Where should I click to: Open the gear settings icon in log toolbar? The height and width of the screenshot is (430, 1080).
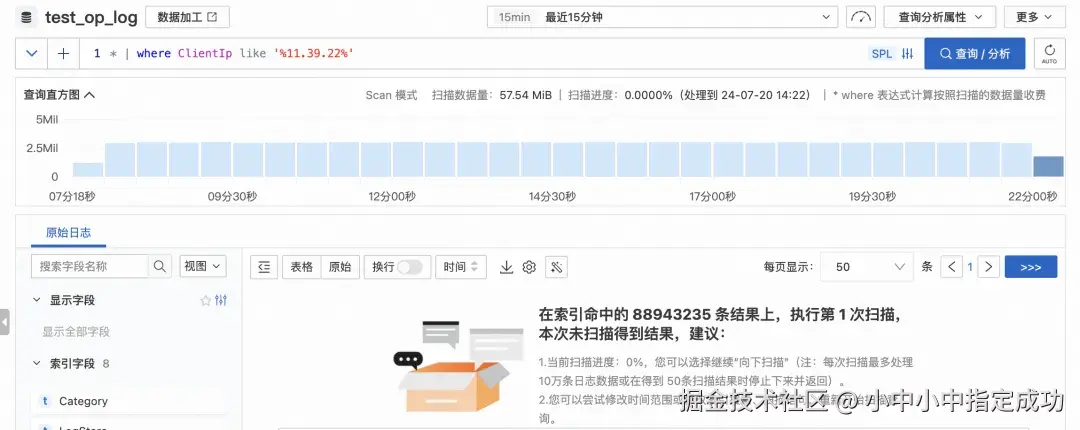click(529, 267)
